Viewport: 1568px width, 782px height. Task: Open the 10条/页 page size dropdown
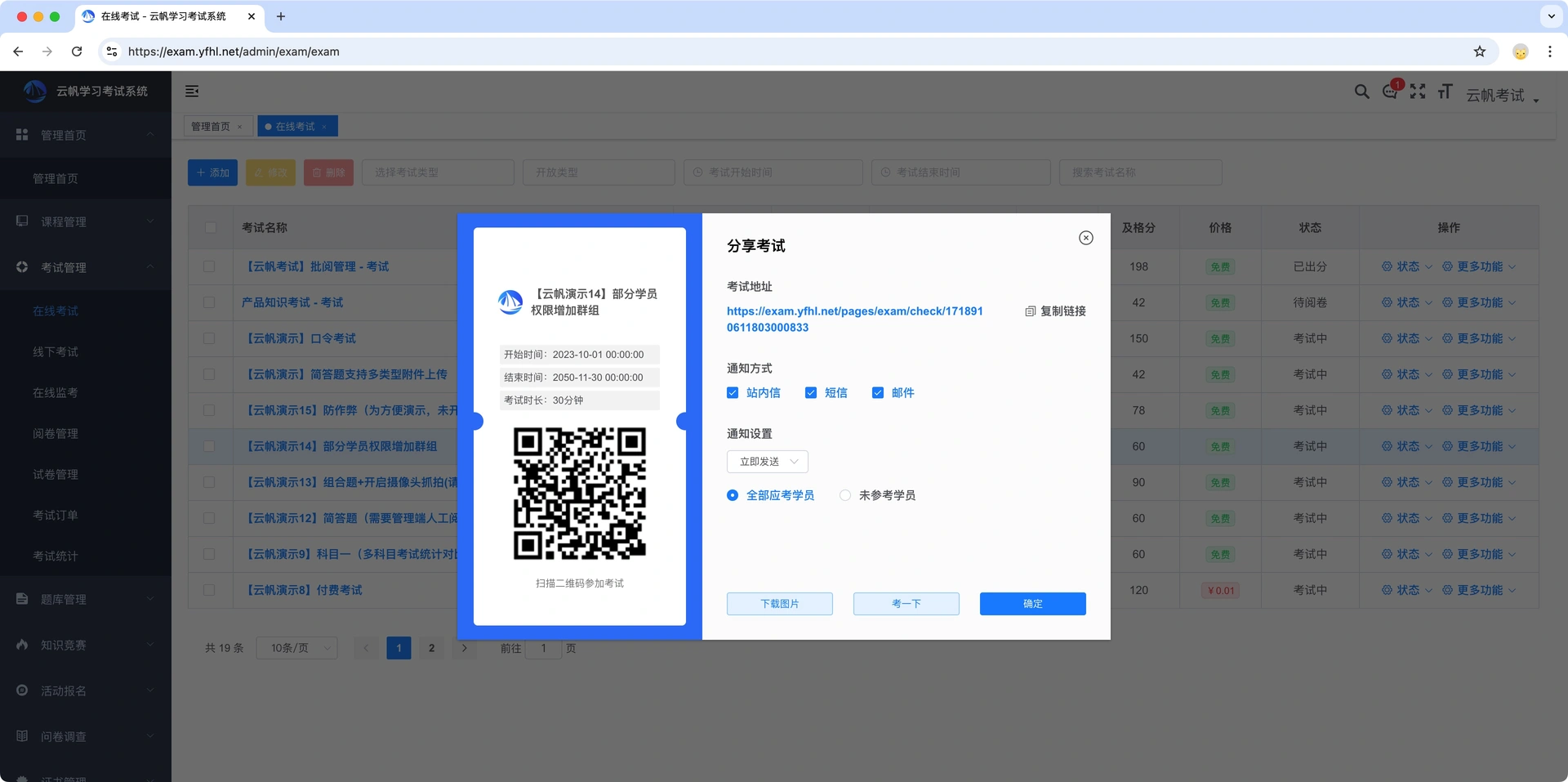[296, 648]
